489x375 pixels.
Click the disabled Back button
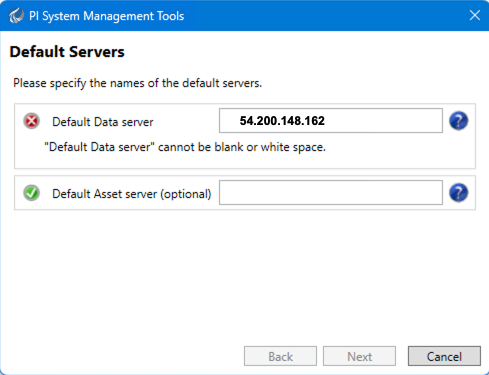[x=280, y=356]
